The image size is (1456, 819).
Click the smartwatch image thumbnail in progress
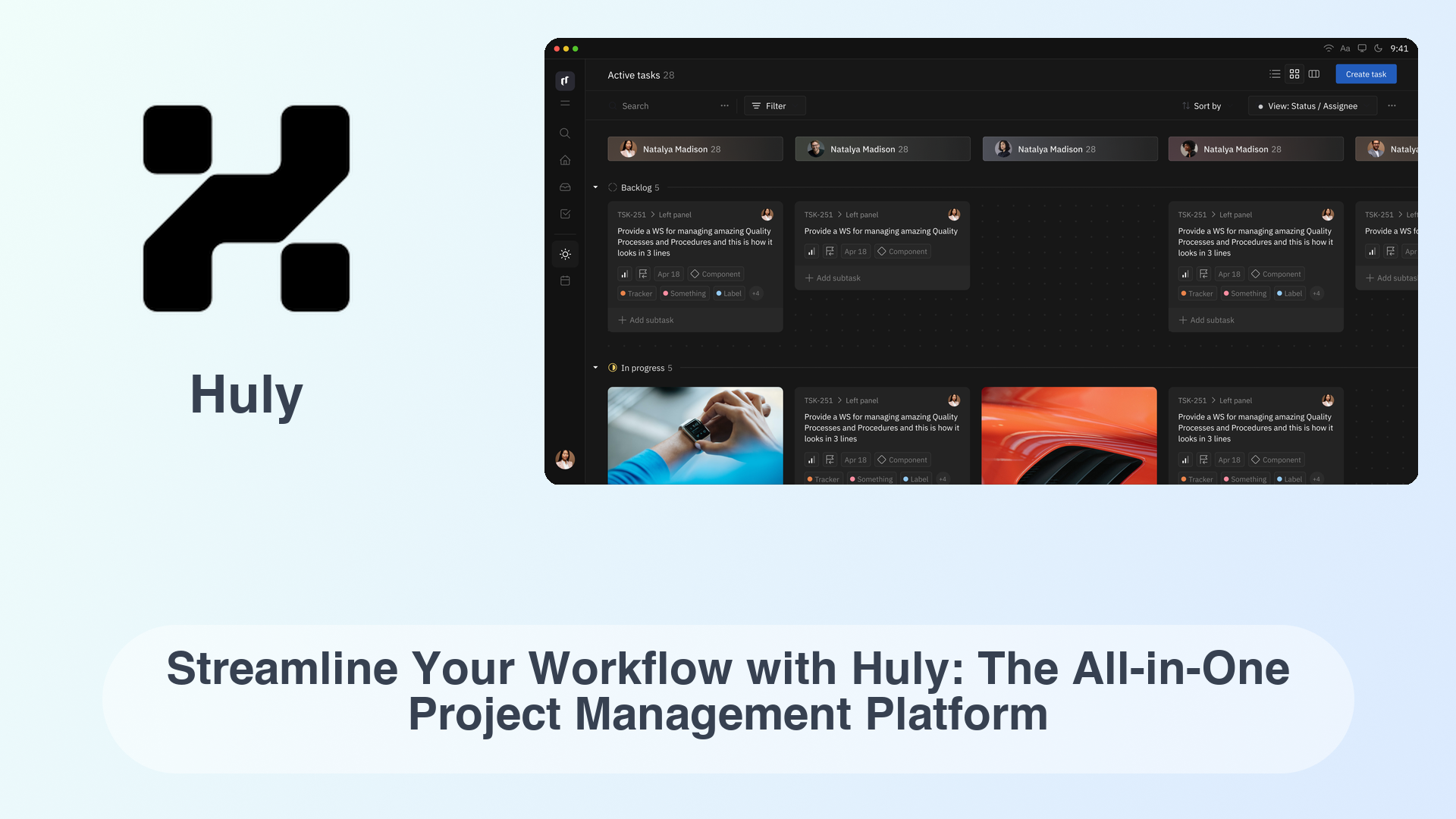[695, 436]
